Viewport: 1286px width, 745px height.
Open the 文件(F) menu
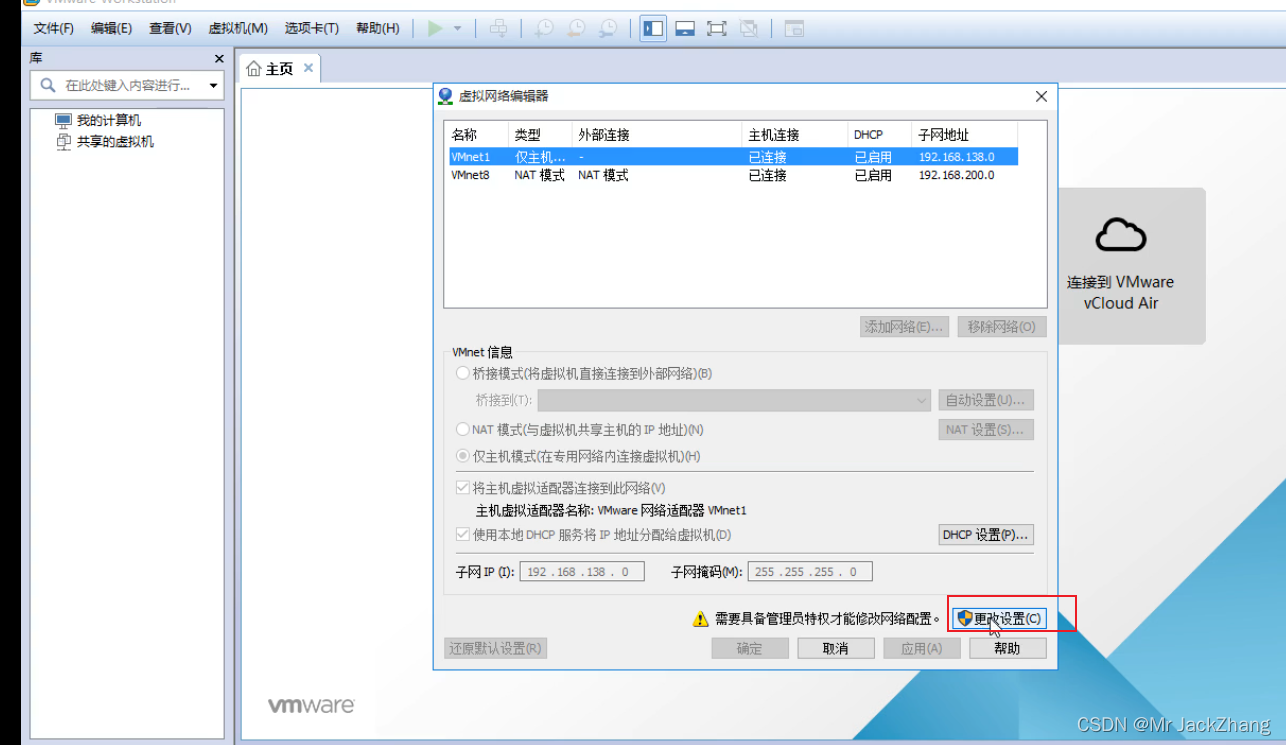click(x=54, y=28)
